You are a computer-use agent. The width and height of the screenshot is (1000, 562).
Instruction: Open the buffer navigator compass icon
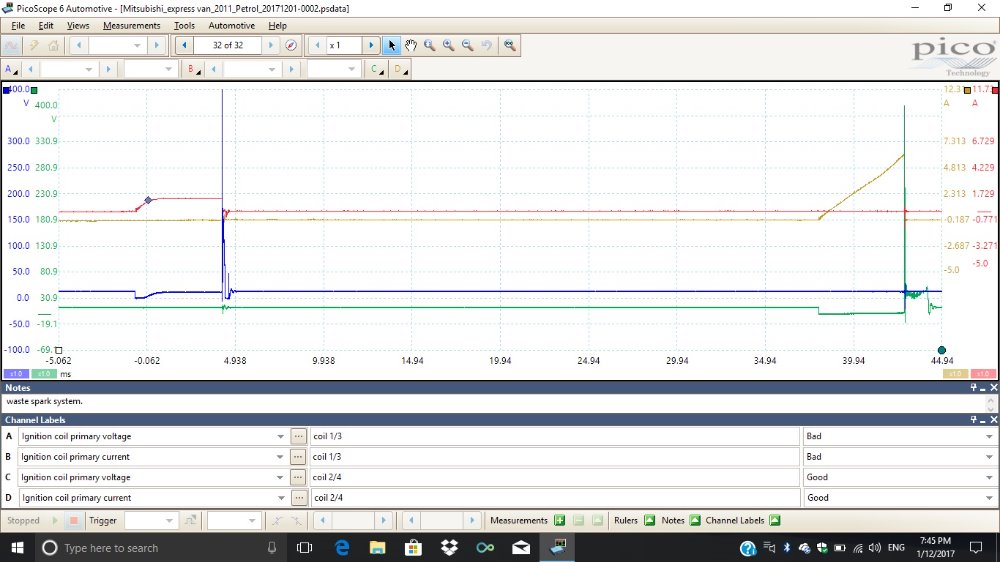[x=291, y=46]
